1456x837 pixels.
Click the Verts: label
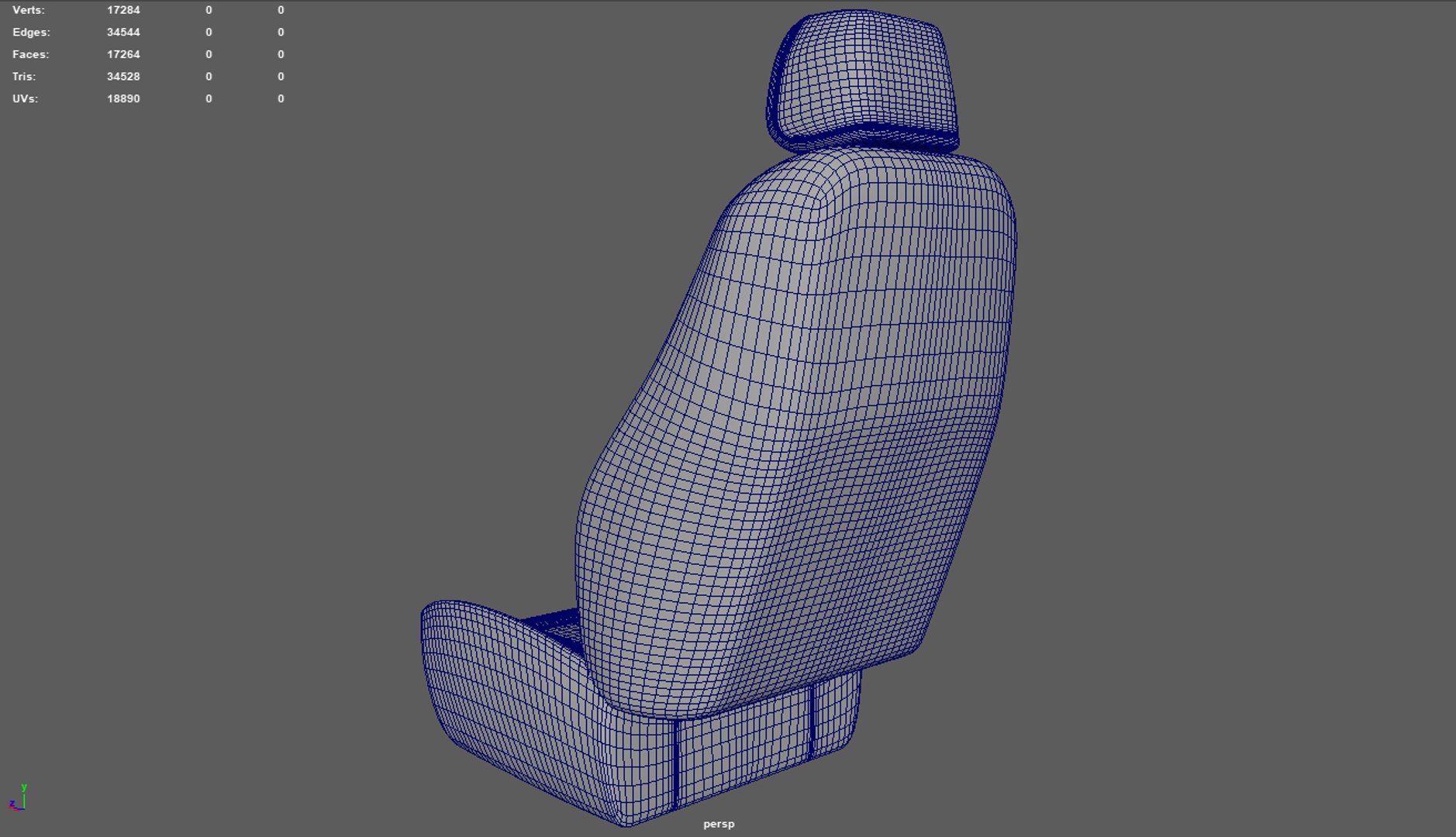pos(29,10)
